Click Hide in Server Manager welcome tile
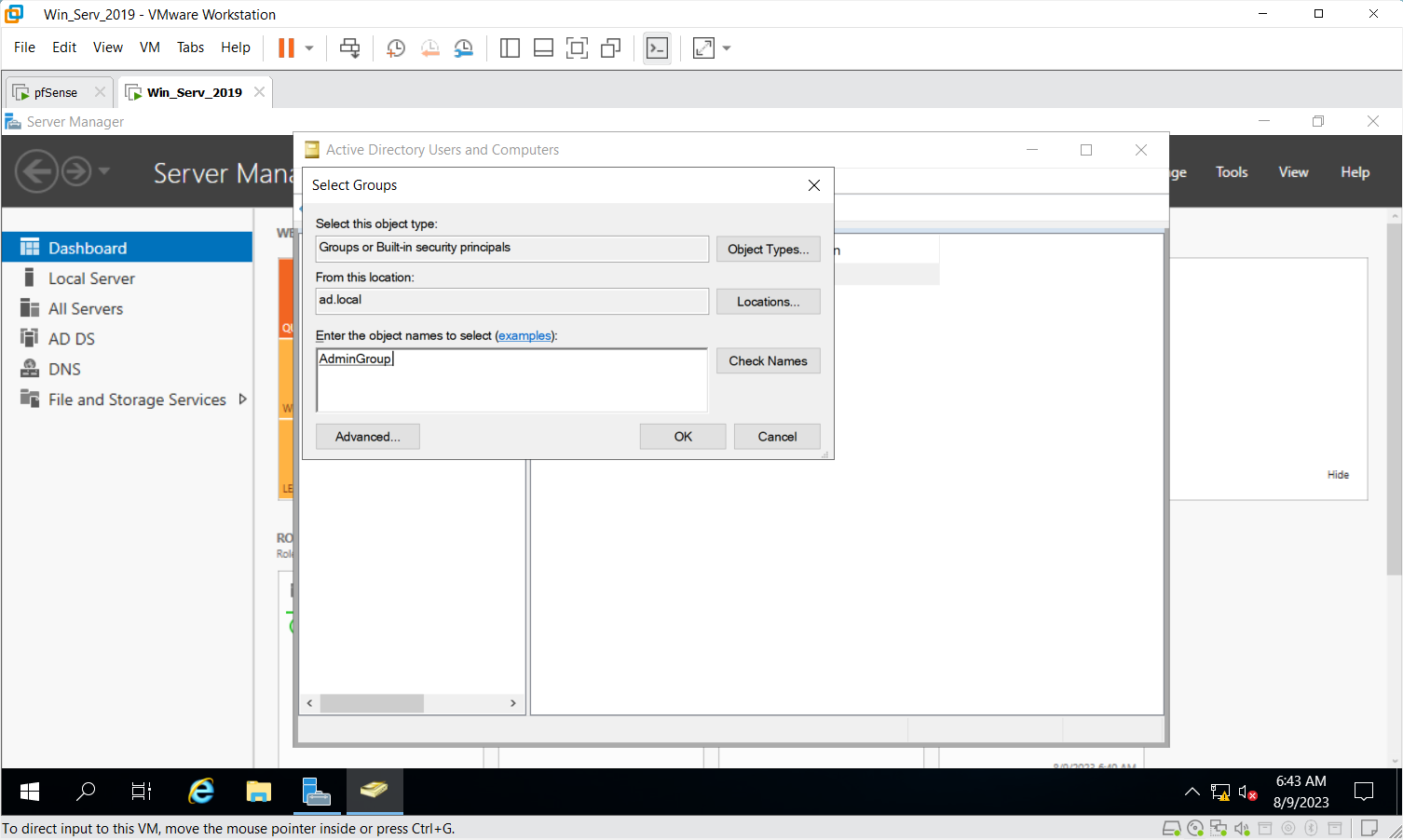Screen dimensions: 1403x840 click(x=1338, y=475)
